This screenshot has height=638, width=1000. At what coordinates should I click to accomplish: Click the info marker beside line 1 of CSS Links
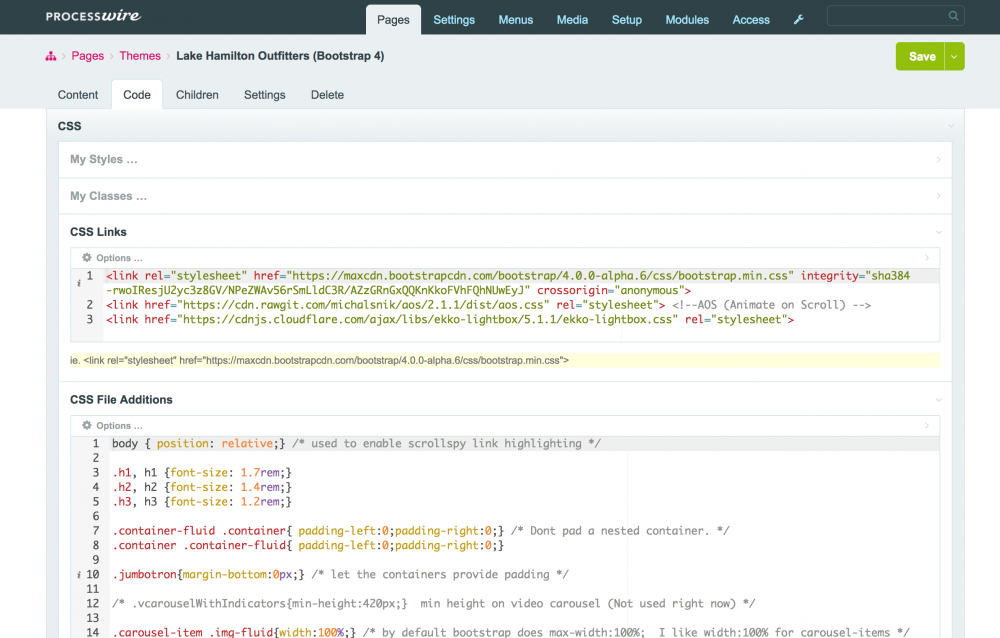79,284
